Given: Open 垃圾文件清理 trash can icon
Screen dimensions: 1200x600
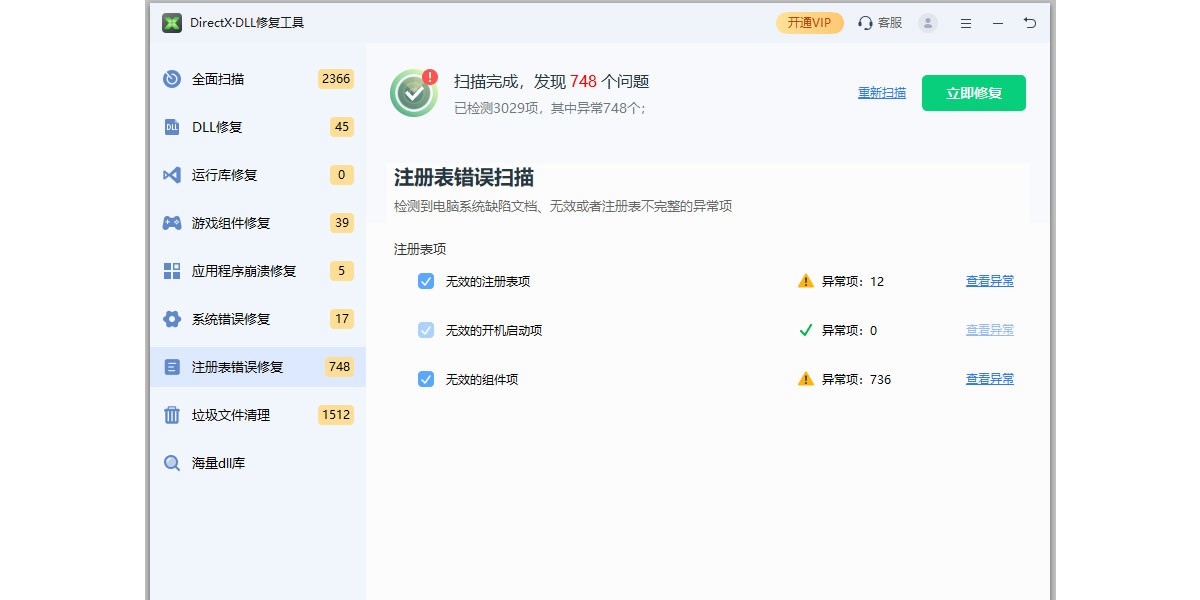Looking at the screenshot, I should [172, 415].
